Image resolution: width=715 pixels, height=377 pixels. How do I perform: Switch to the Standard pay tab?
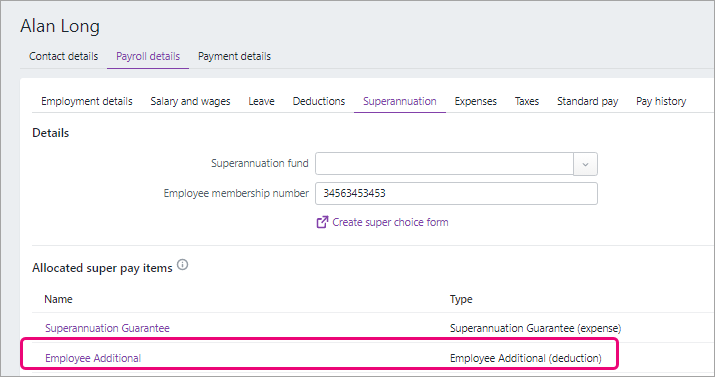(587, 101)
